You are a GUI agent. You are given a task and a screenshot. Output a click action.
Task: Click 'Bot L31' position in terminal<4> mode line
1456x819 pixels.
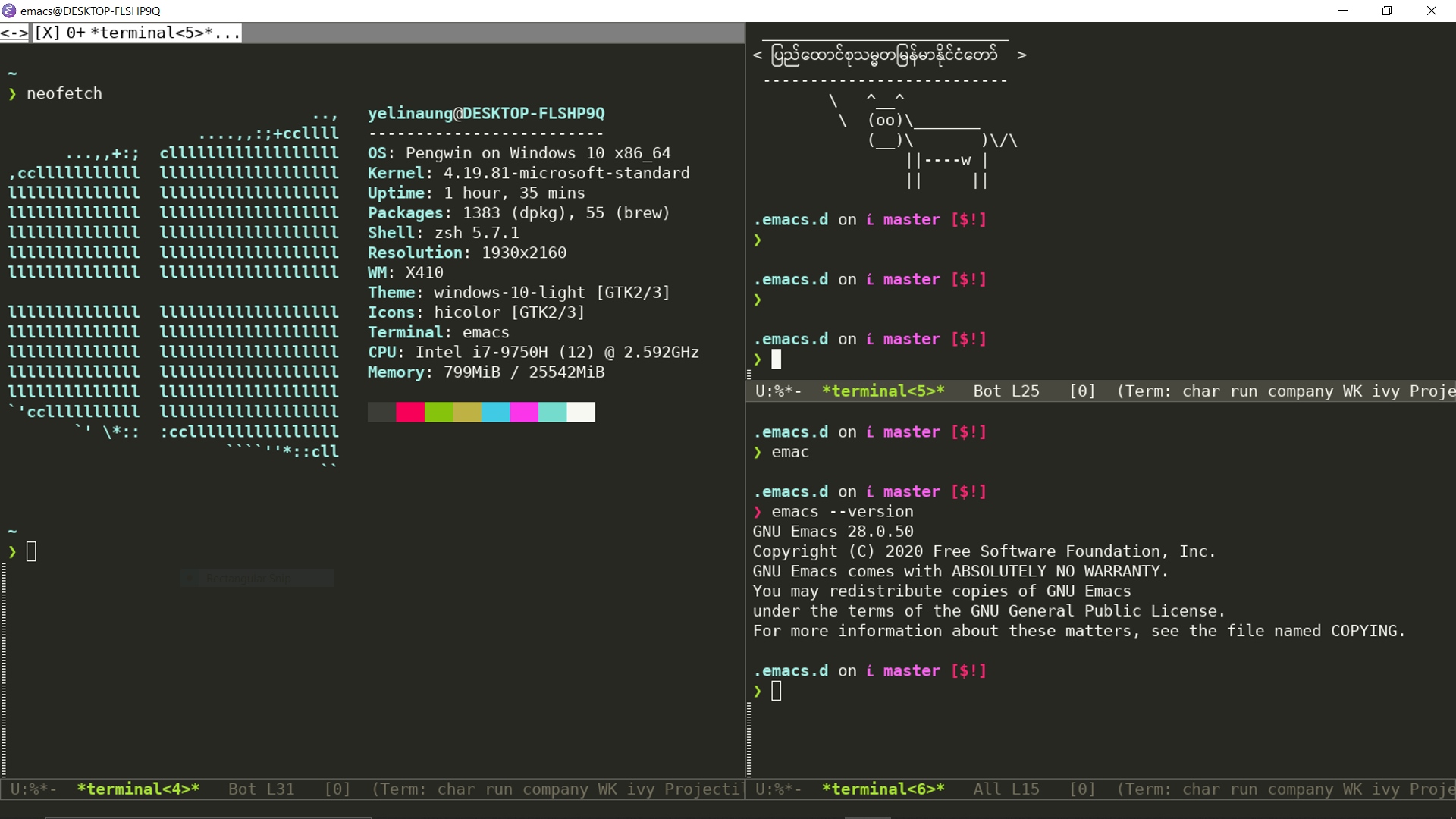coord(262,789)
